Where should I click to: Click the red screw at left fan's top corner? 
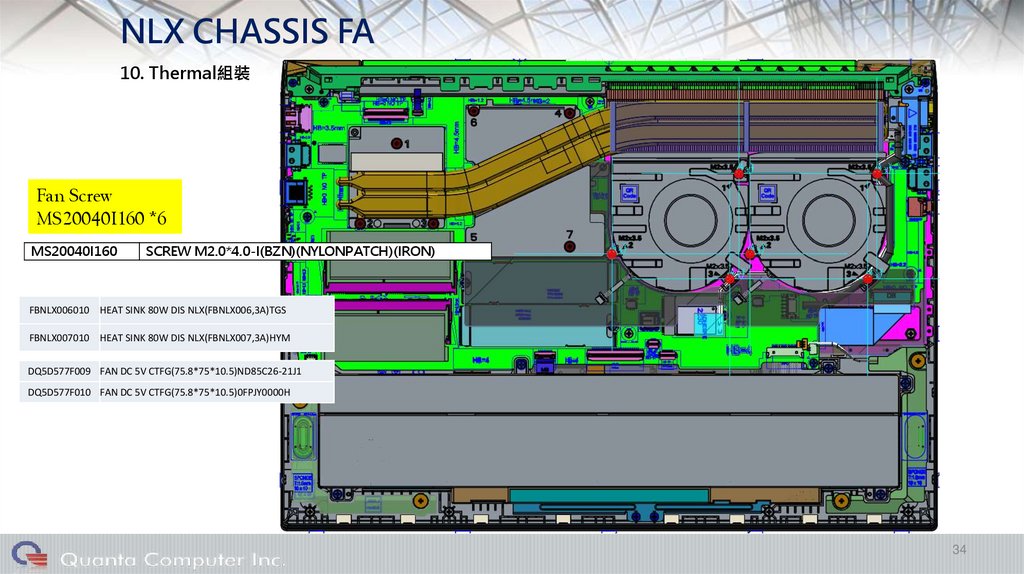739,174
